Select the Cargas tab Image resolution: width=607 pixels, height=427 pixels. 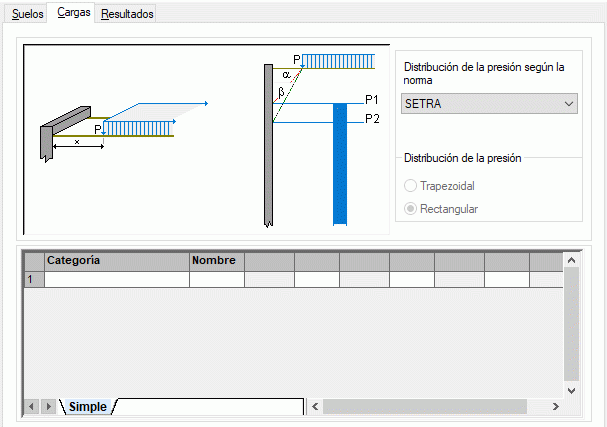73,12
